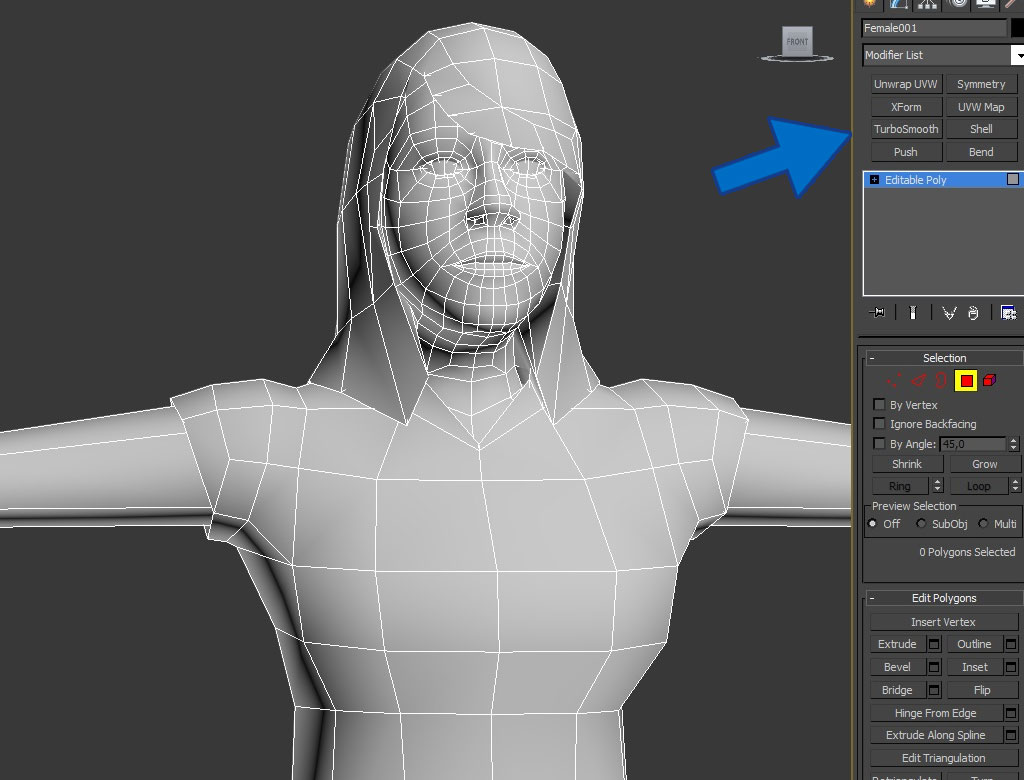Click the Loop spinner arrows

click(1015, 486)
